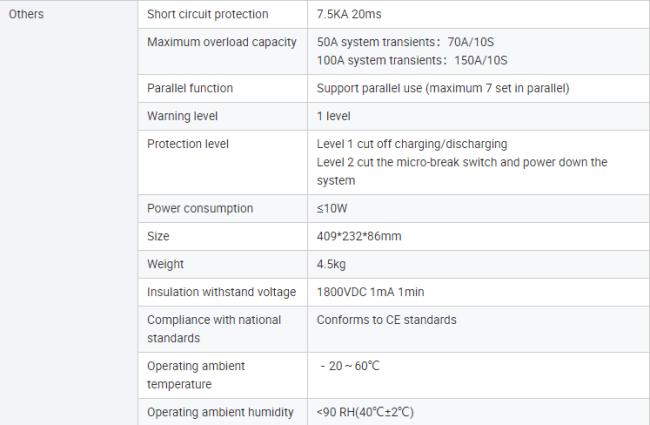Select the "Warning level" label
650x425 pixels.
[x=182, y=116]
